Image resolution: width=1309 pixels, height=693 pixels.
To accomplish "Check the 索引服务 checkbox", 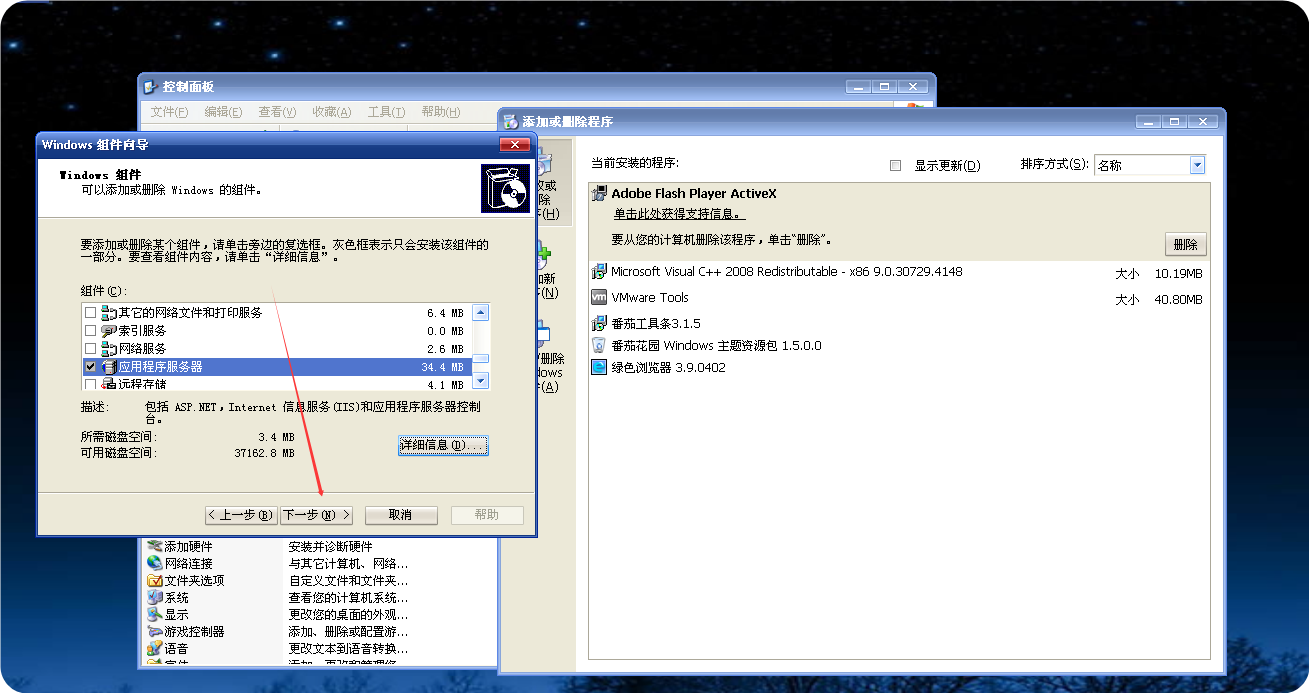I will tap(91, 331).
